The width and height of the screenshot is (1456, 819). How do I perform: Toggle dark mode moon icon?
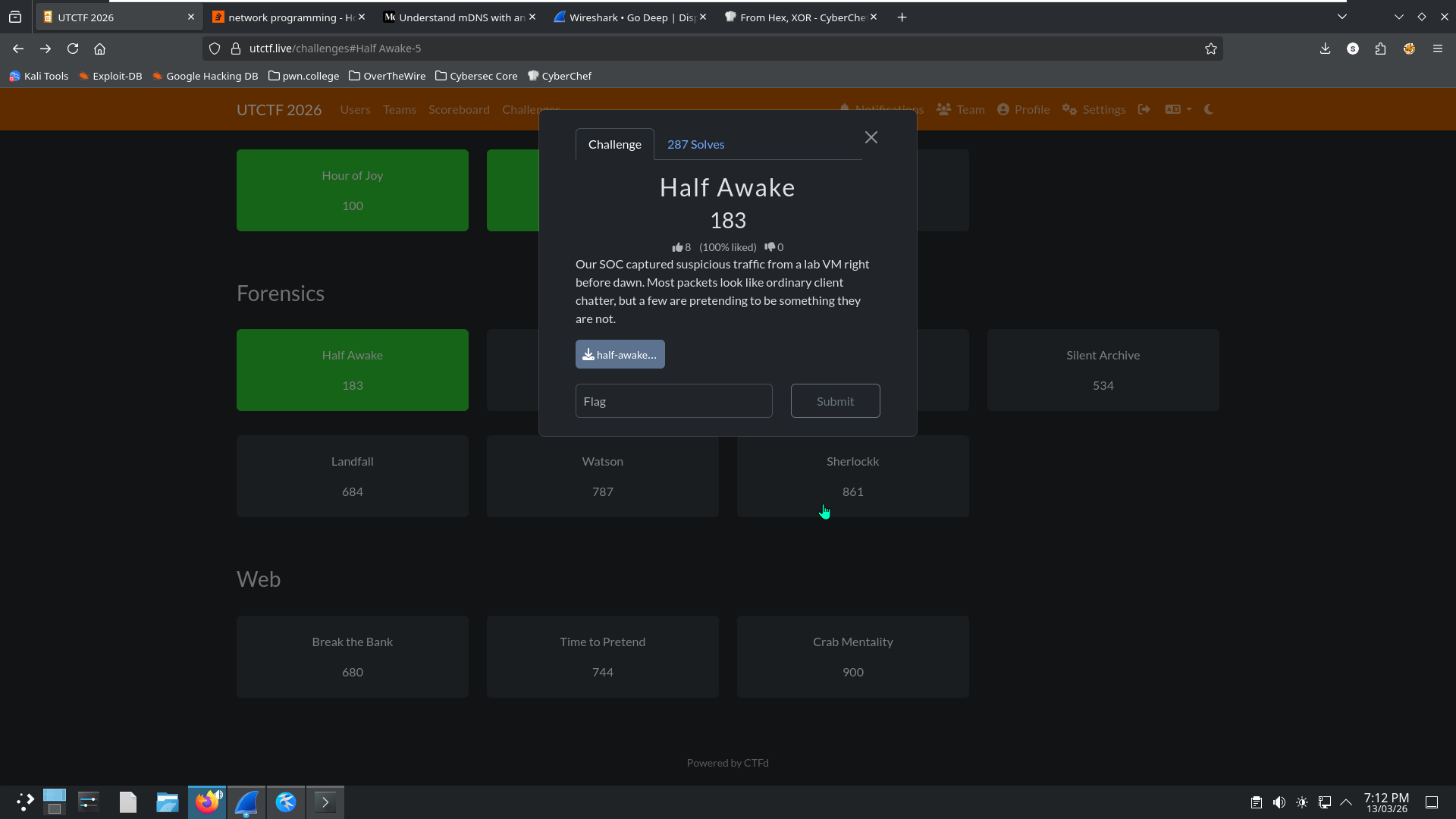coord(1209,109)
